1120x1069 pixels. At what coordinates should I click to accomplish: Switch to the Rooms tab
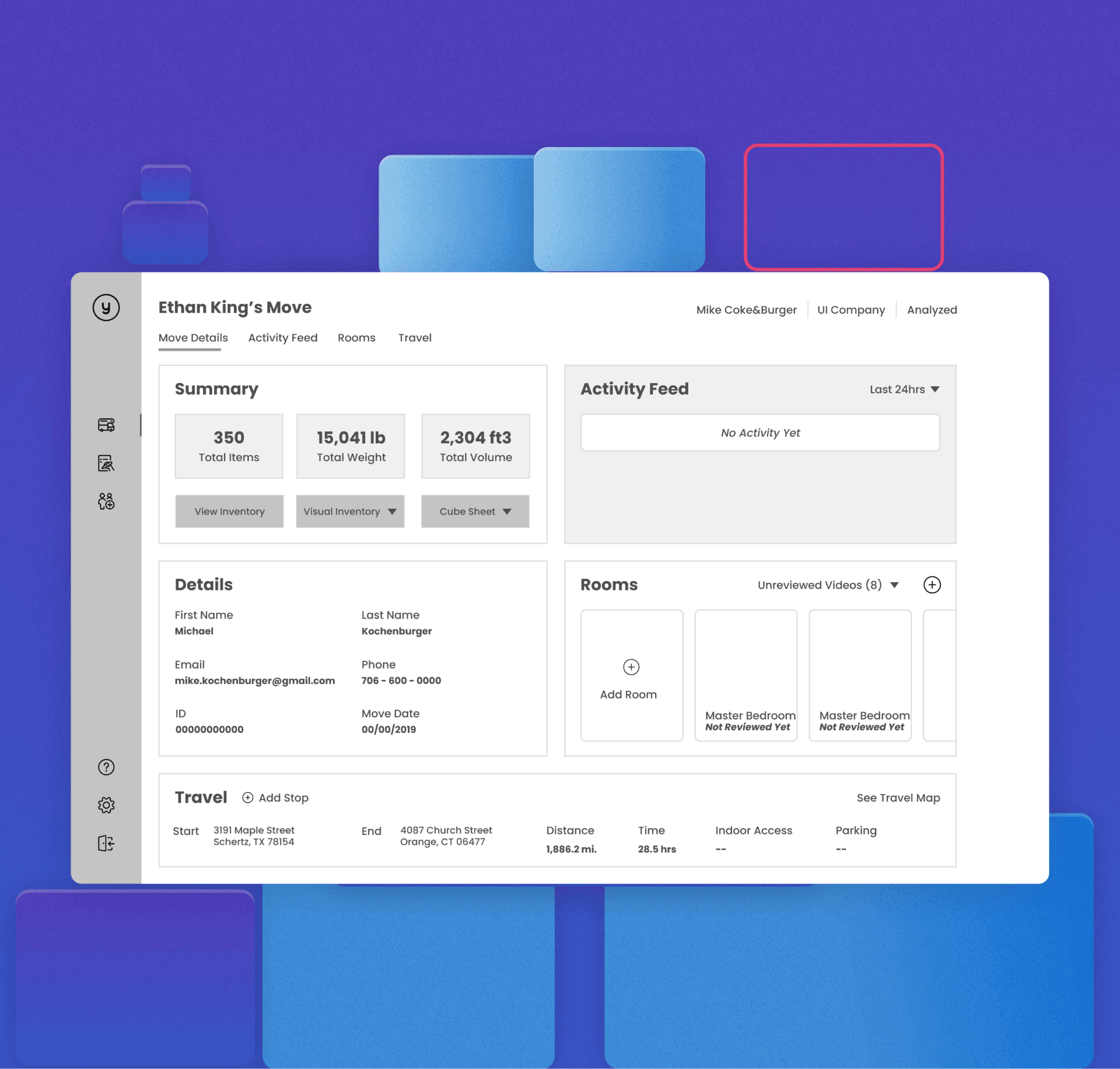[x=356, y=338]
